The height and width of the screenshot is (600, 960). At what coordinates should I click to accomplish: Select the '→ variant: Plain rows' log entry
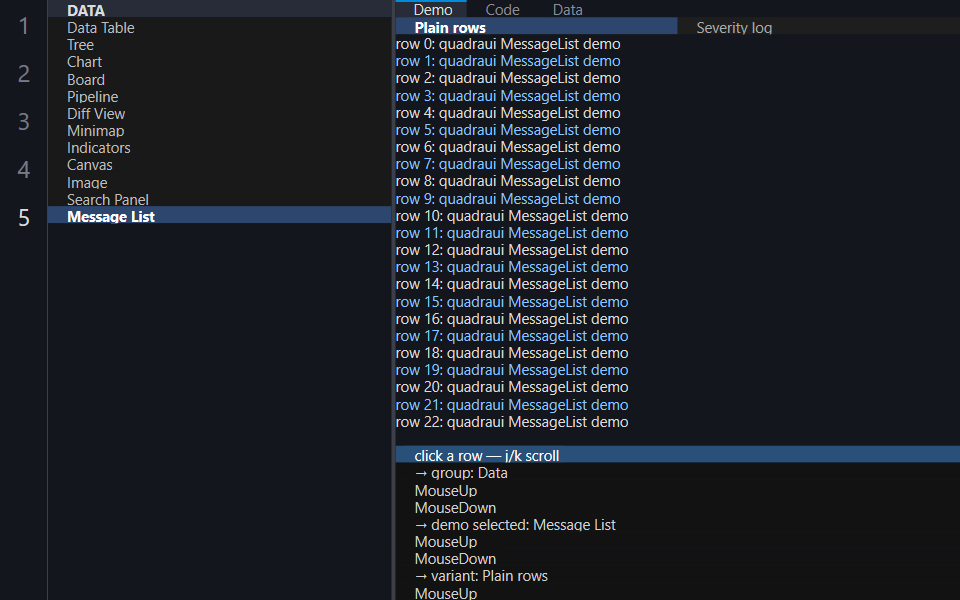point(481,576)
